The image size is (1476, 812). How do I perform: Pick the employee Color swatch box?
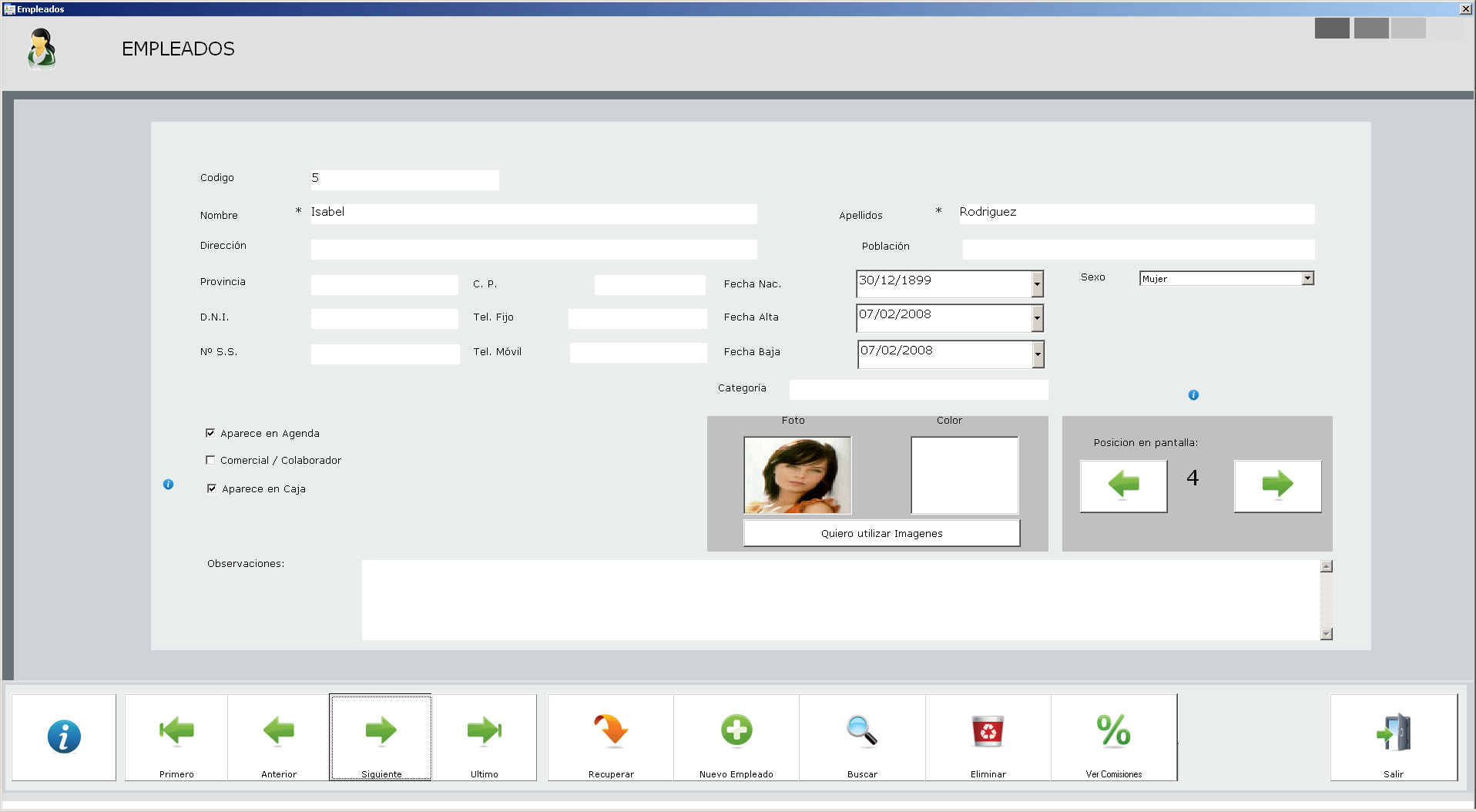pos(964,475)
